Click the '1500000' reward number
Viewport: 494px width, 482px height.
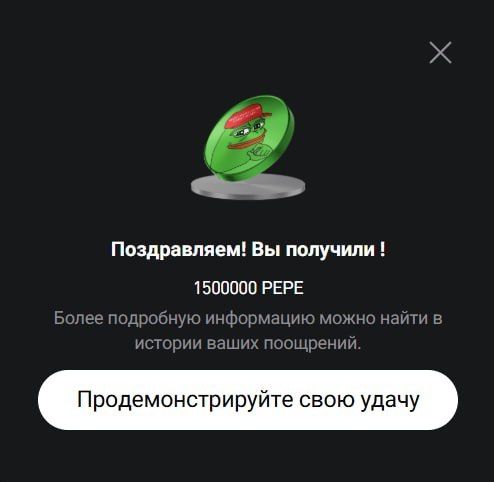point(225,288)
